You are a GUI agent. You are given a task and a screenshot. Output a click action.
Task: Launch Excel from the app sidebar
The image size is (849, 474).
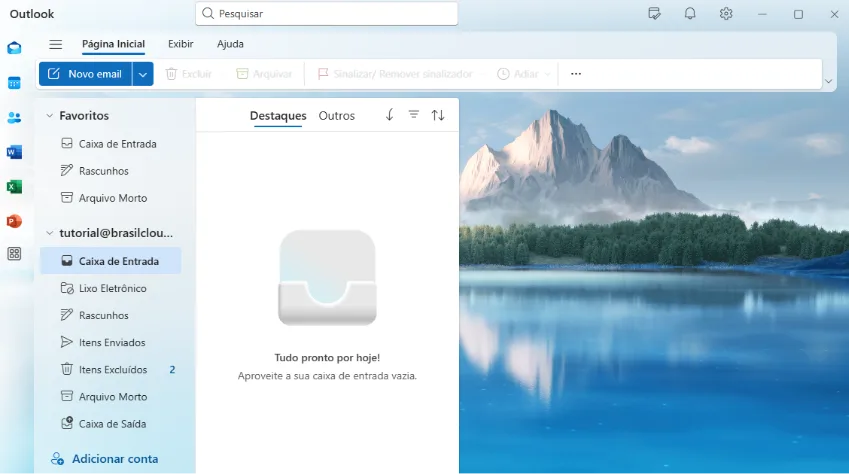click(14, 187)
